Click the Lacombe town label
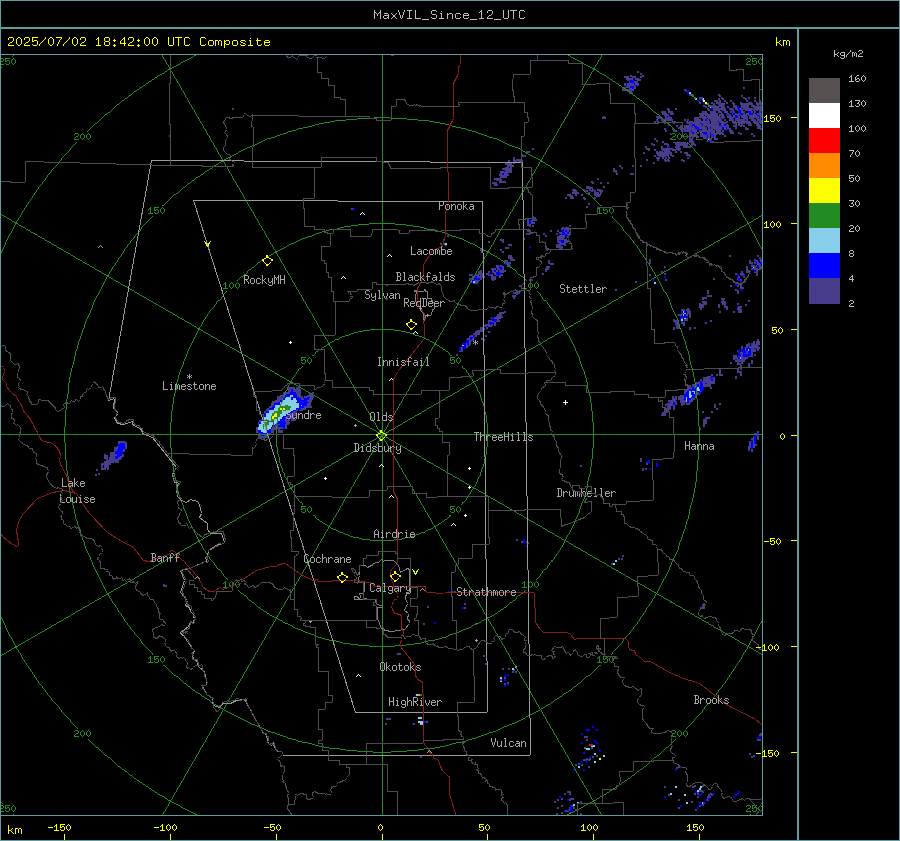Screen dimensions: 900x841 click(x=431, y=251)
